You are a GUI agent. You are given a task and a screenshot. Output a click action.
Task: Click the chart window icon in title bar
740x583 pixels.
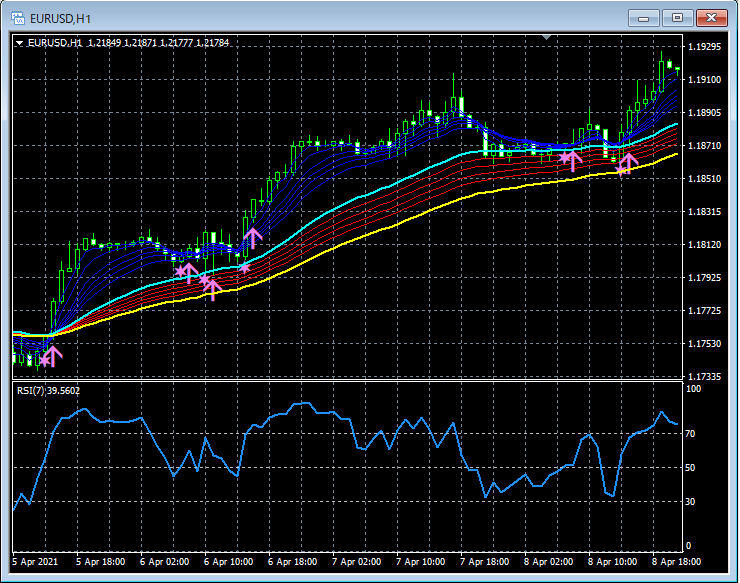pos(18,18)
